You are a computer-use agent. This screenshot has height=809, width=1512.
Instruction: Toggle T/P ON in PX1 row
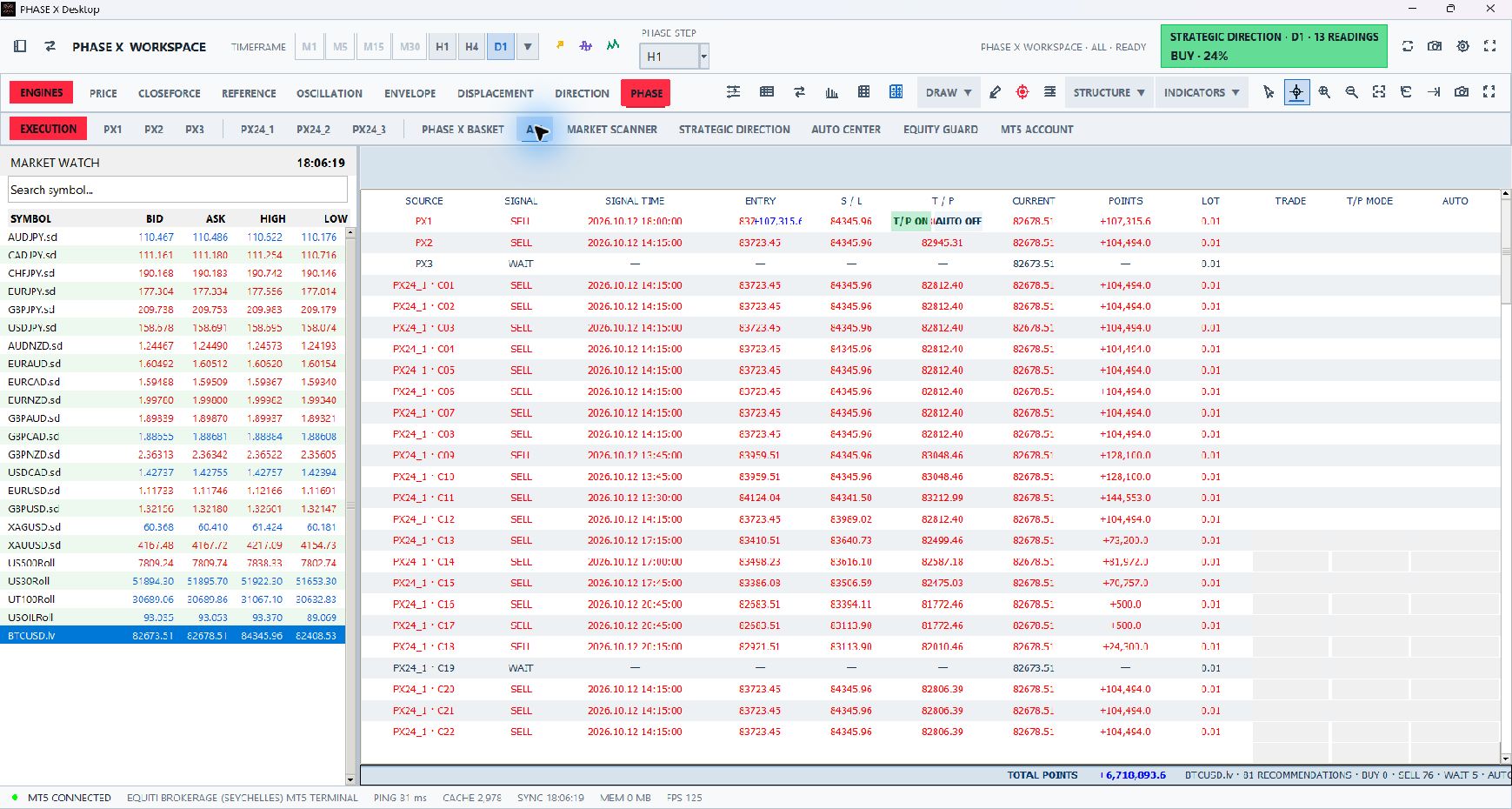tap(910, 221)
